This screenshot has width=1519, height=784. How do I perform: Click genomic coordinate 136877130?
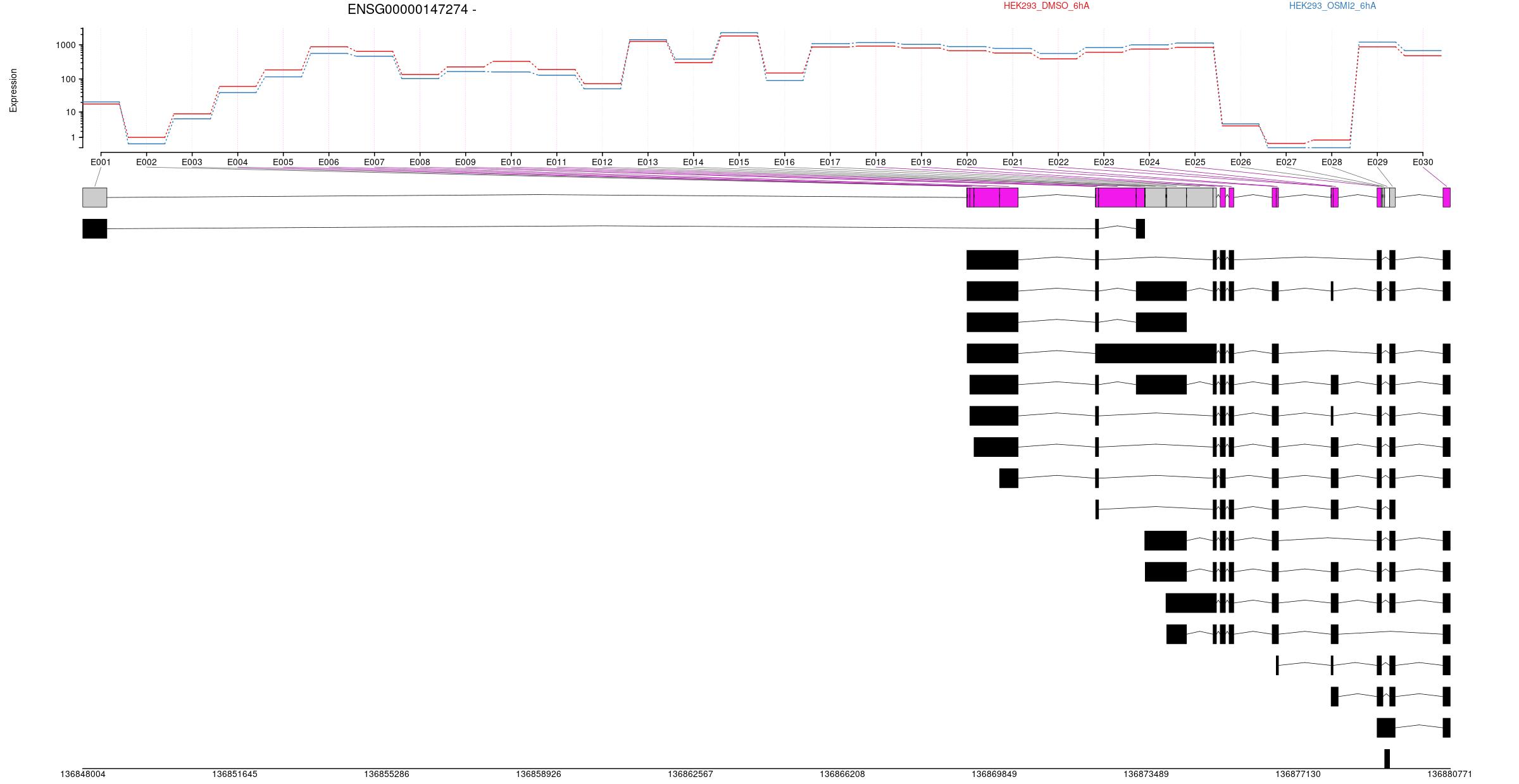pos(1298,774)
